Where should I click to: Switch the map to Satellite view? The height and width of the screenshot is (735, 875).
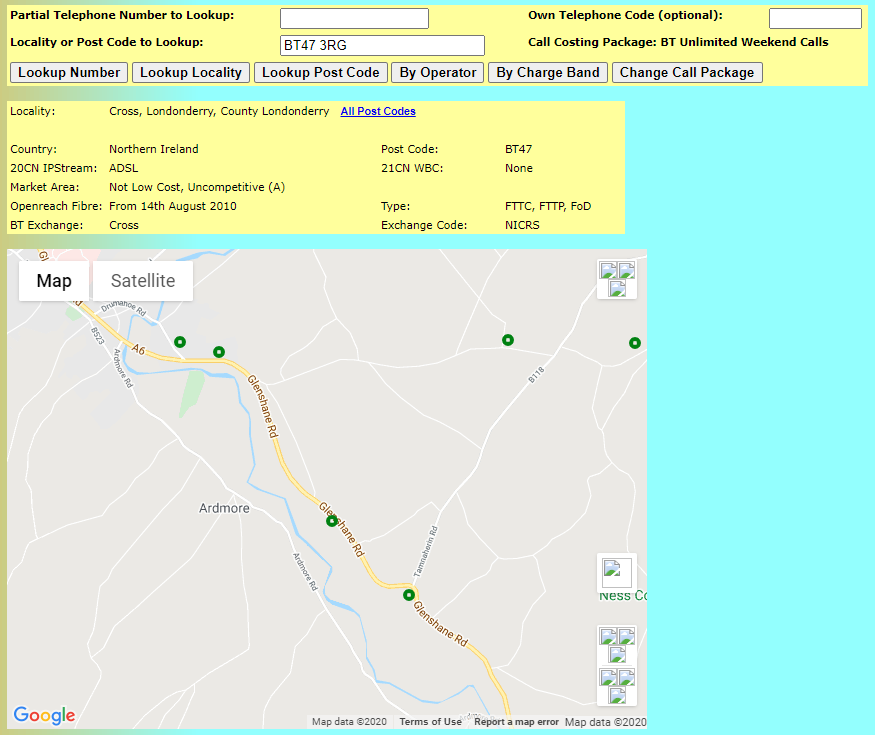pyautogui.click(x=143, y=281)
